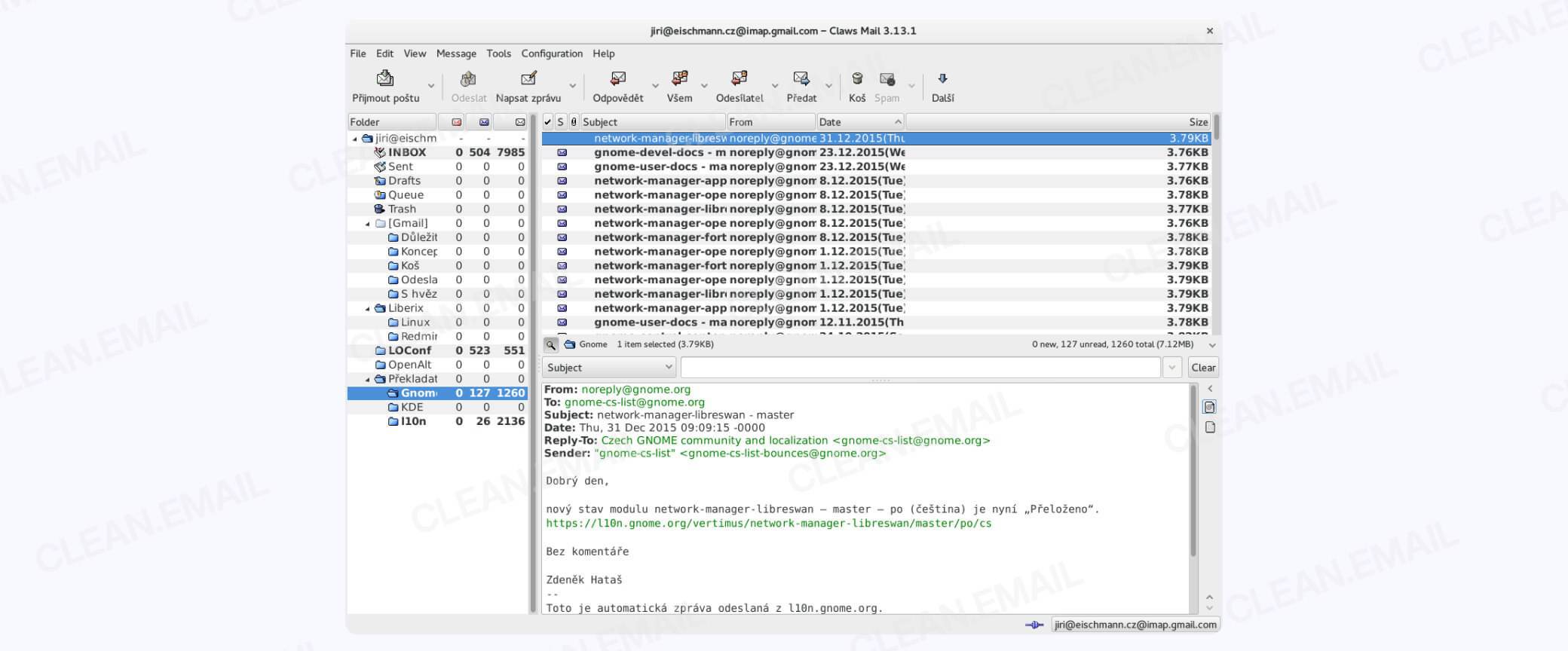
Task: Toggle the mark checkmark column header
Action: coord(548,122)
